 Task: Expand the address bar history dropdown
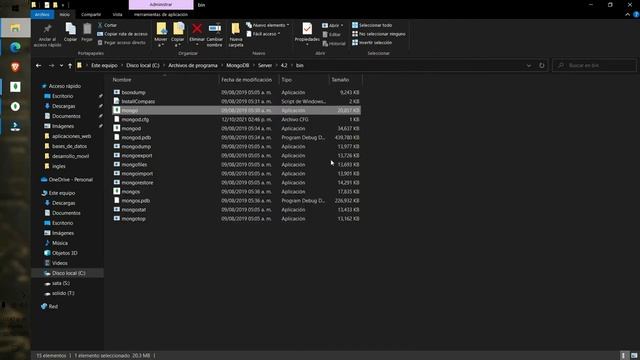[x=529, y=65]
